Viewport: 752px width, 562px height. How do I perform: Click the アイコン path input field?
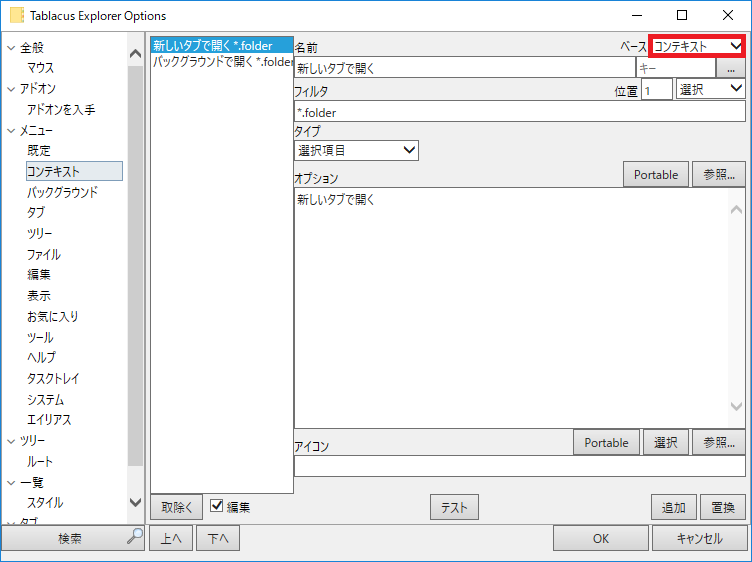click(x=520, y=466)
